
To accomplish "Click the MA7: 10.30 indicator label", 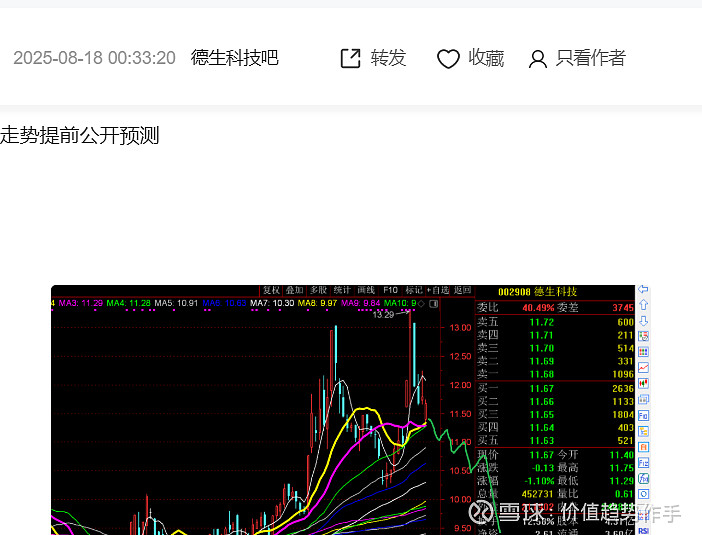I will click(272, 304).
